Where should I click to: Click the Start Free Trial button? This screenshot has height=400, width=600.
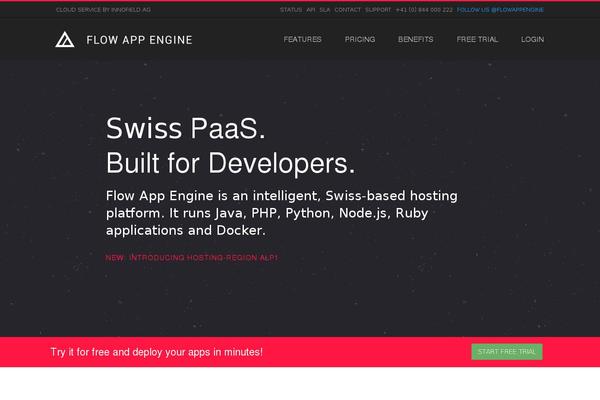[x=507, y=351]
